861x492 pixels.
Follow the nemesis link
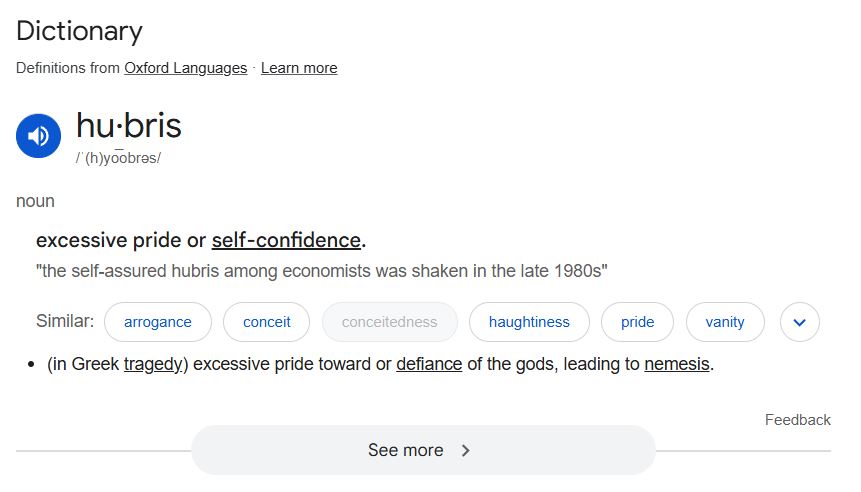coord(677,364)
